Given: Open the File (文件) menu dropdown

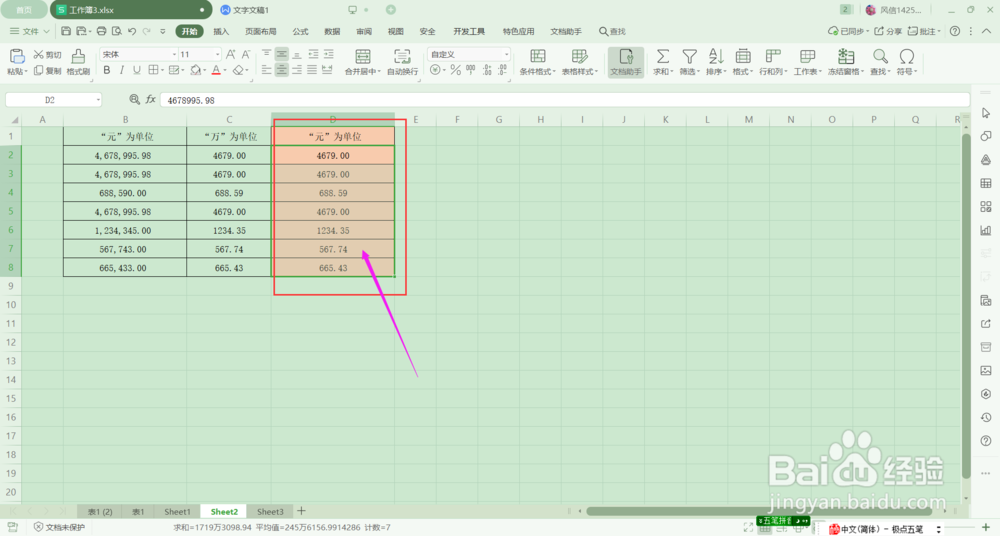Looking at the screenshot, I should pos(29,31).
